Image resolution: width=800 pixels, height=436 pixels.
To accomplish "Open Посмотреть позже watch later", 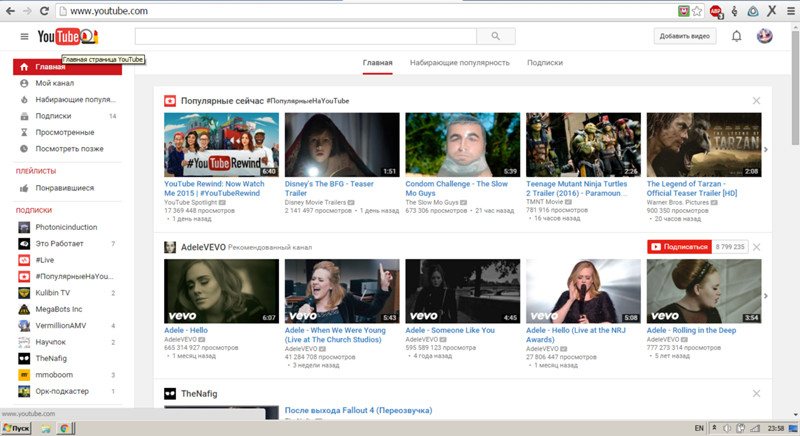I will tap(67, 149).
